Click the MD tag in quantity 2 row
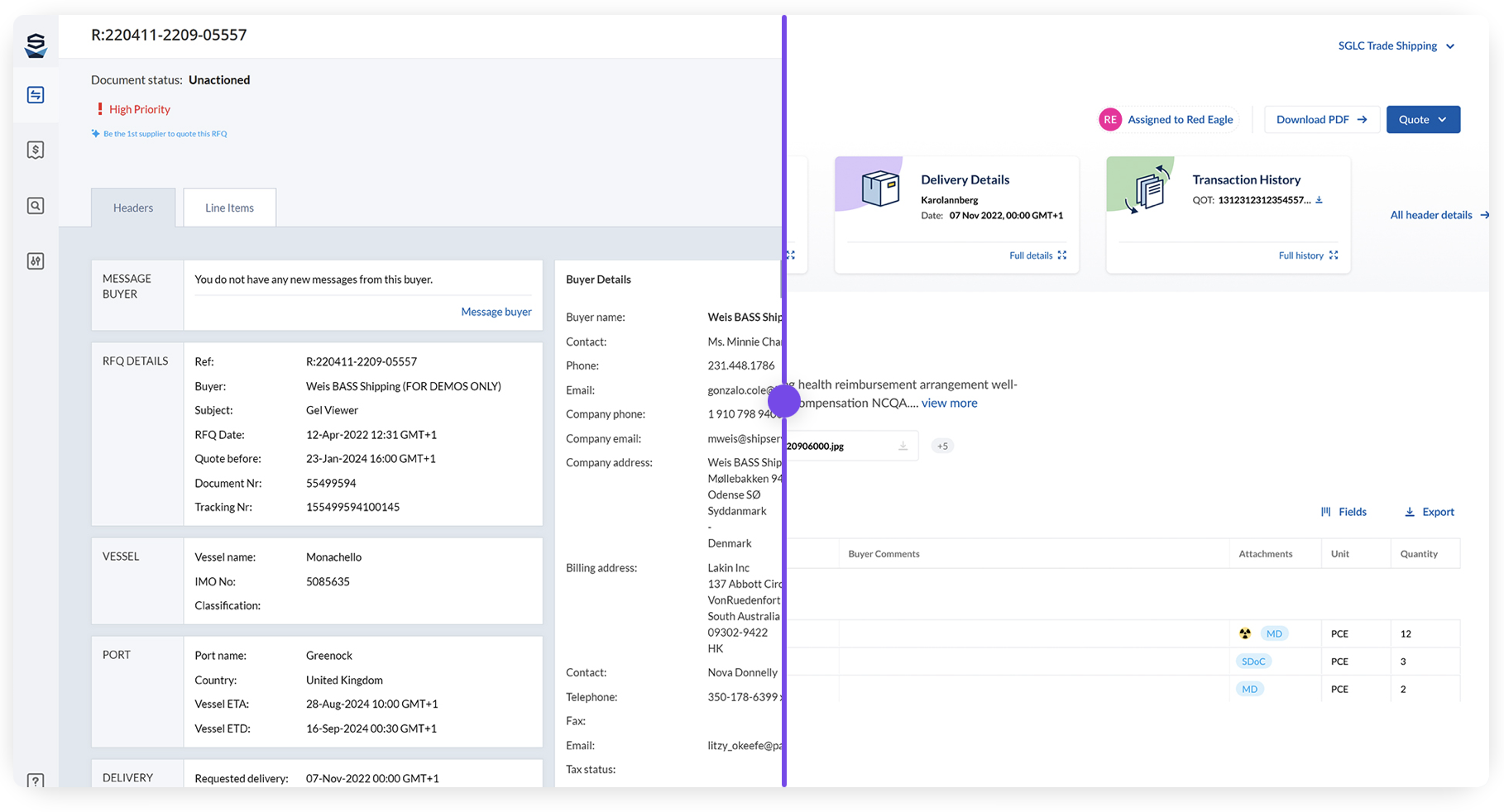This screenshot has height=812, width=1504. (1250, 689)
